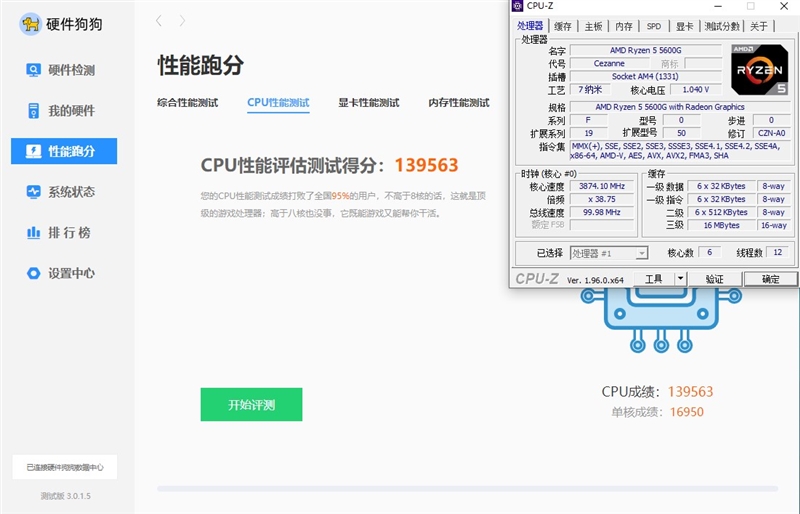The width and height of the screenshot is (800, 514).
Task: Click the 确定 button in CPU-Z
Action: coord(770,279)
